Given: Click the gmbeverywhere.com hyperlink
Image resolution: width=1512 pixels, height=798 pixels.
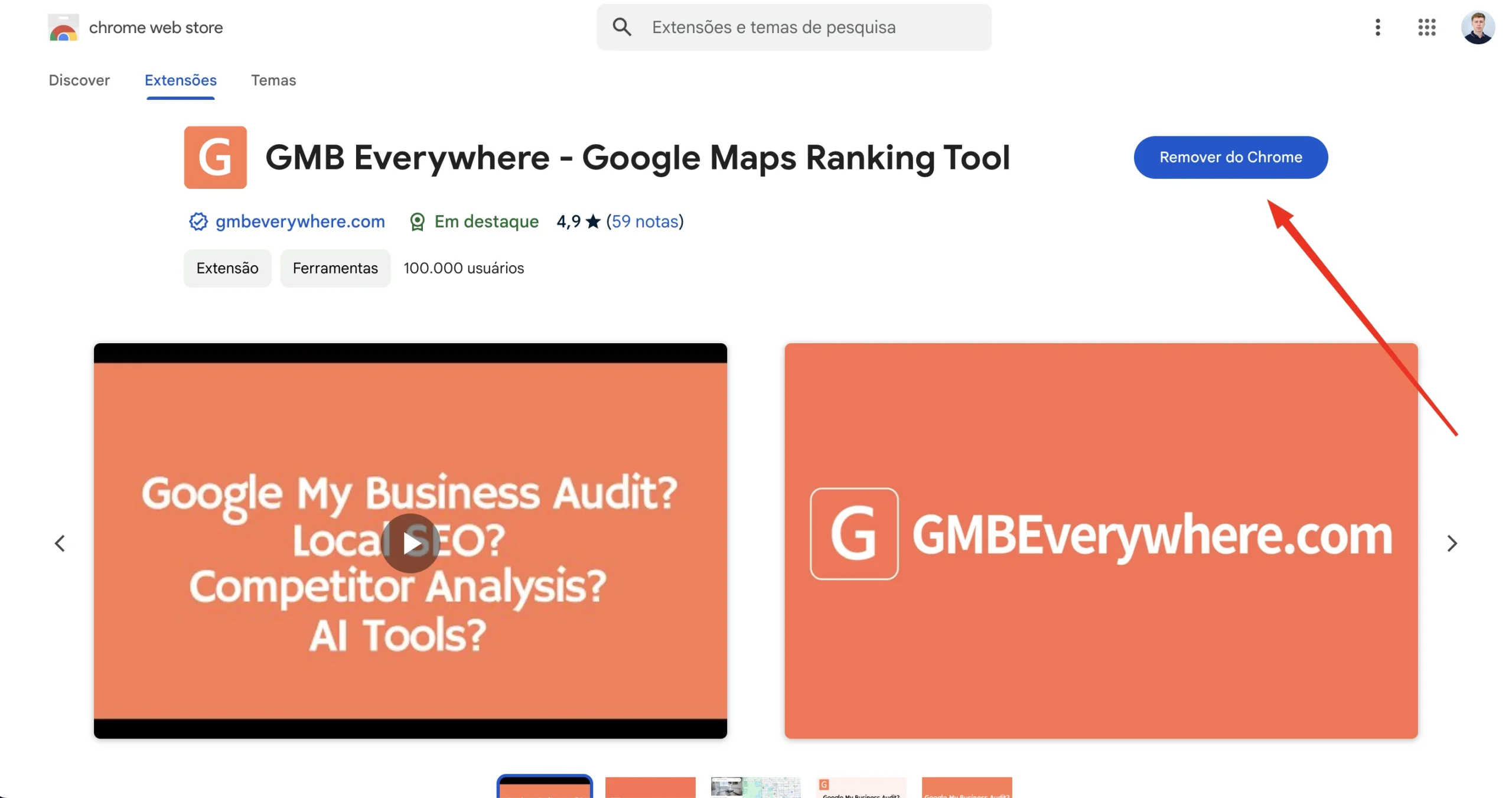Looking at the screenshot, I should coord(300,221).
